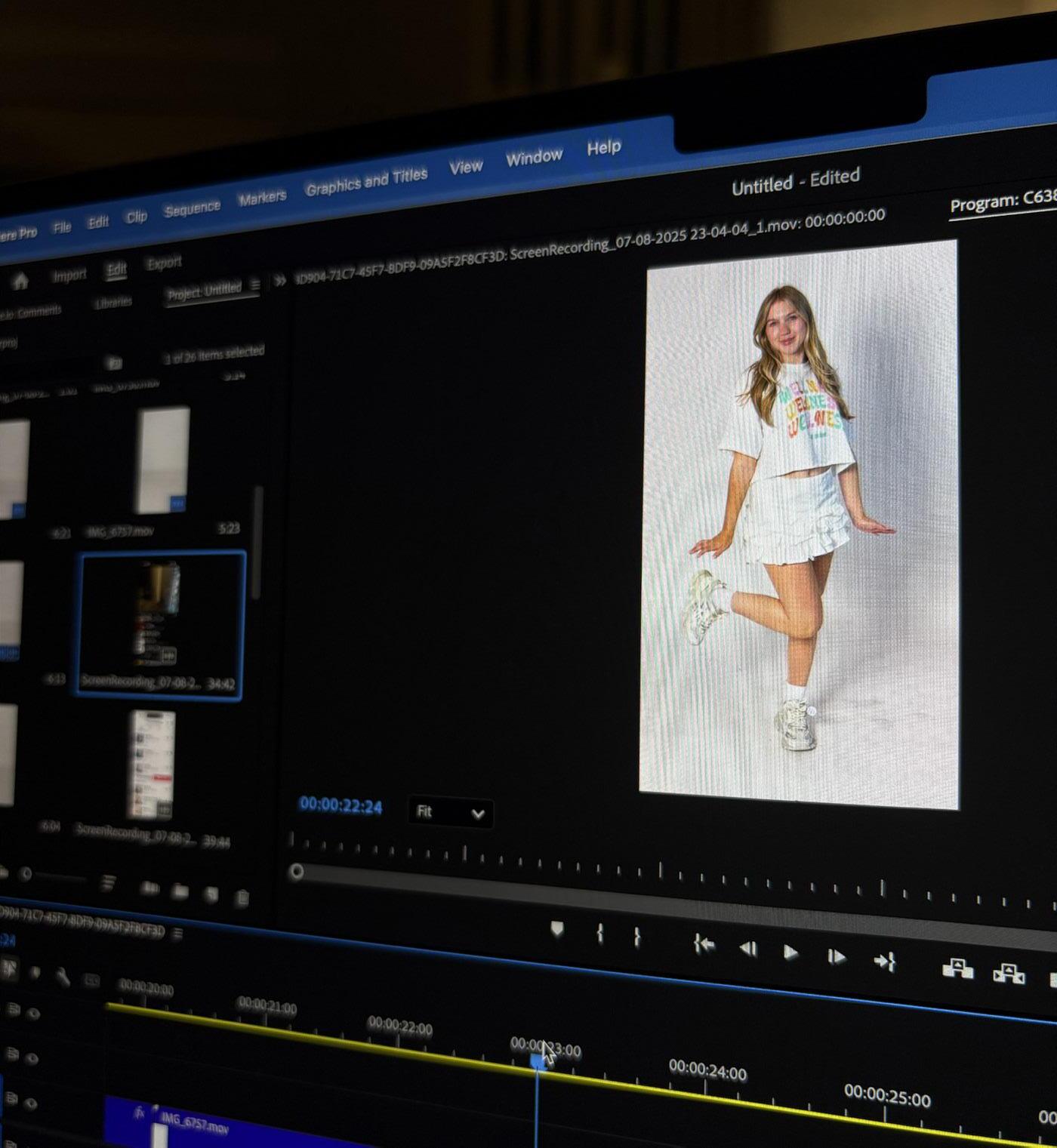
Task: Open the Sequence menu
Action: tap(192, 208)
